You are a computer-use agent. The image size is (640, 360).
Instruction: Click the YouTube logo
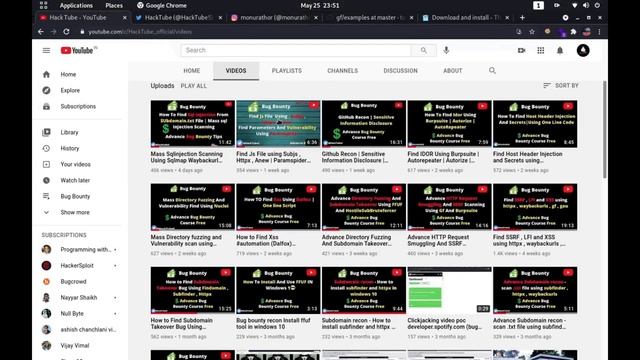click(x=78, y=50)
